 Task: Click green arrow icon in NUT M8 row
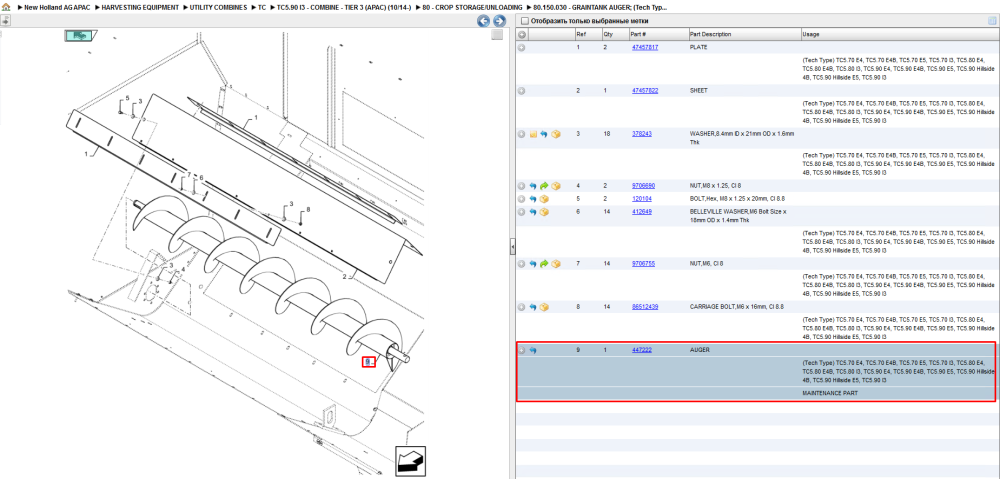[x=544, y=186]
